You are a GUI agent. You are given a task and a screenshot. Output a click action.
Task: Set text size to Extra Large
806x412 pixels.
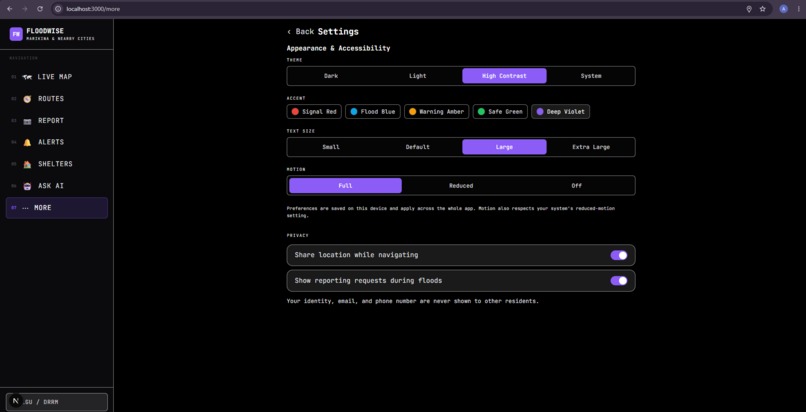point(591,147)
